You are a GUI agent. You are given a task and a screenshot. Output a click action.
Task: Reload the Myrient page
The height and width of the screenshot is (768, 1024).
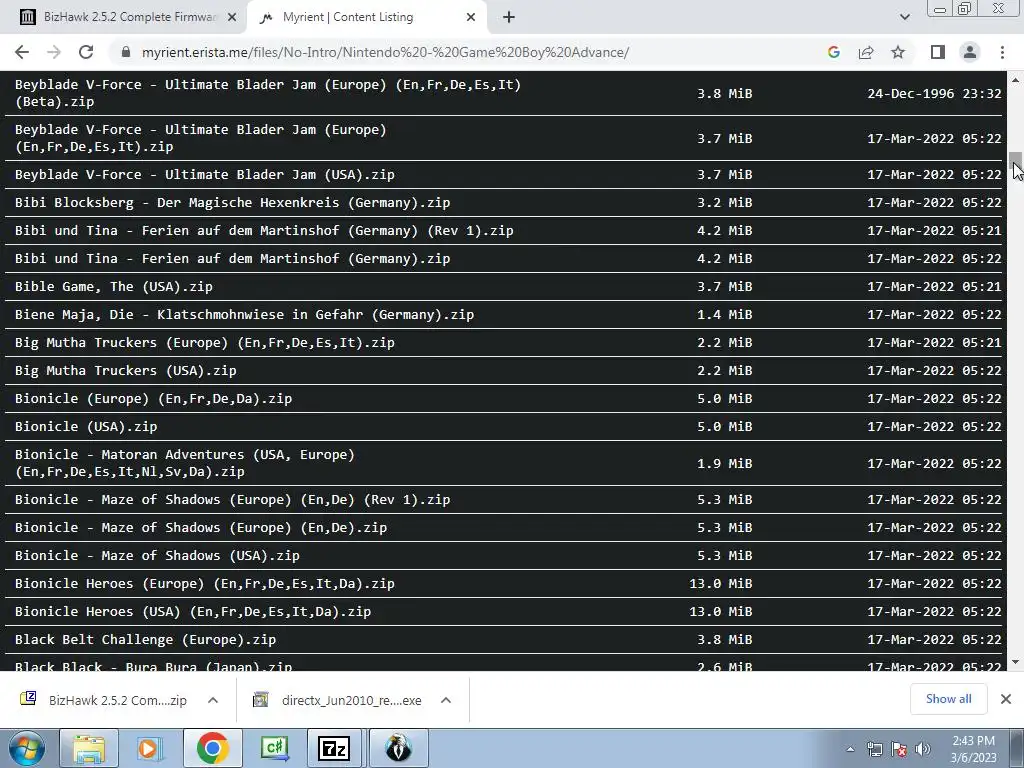click(86, 52)
